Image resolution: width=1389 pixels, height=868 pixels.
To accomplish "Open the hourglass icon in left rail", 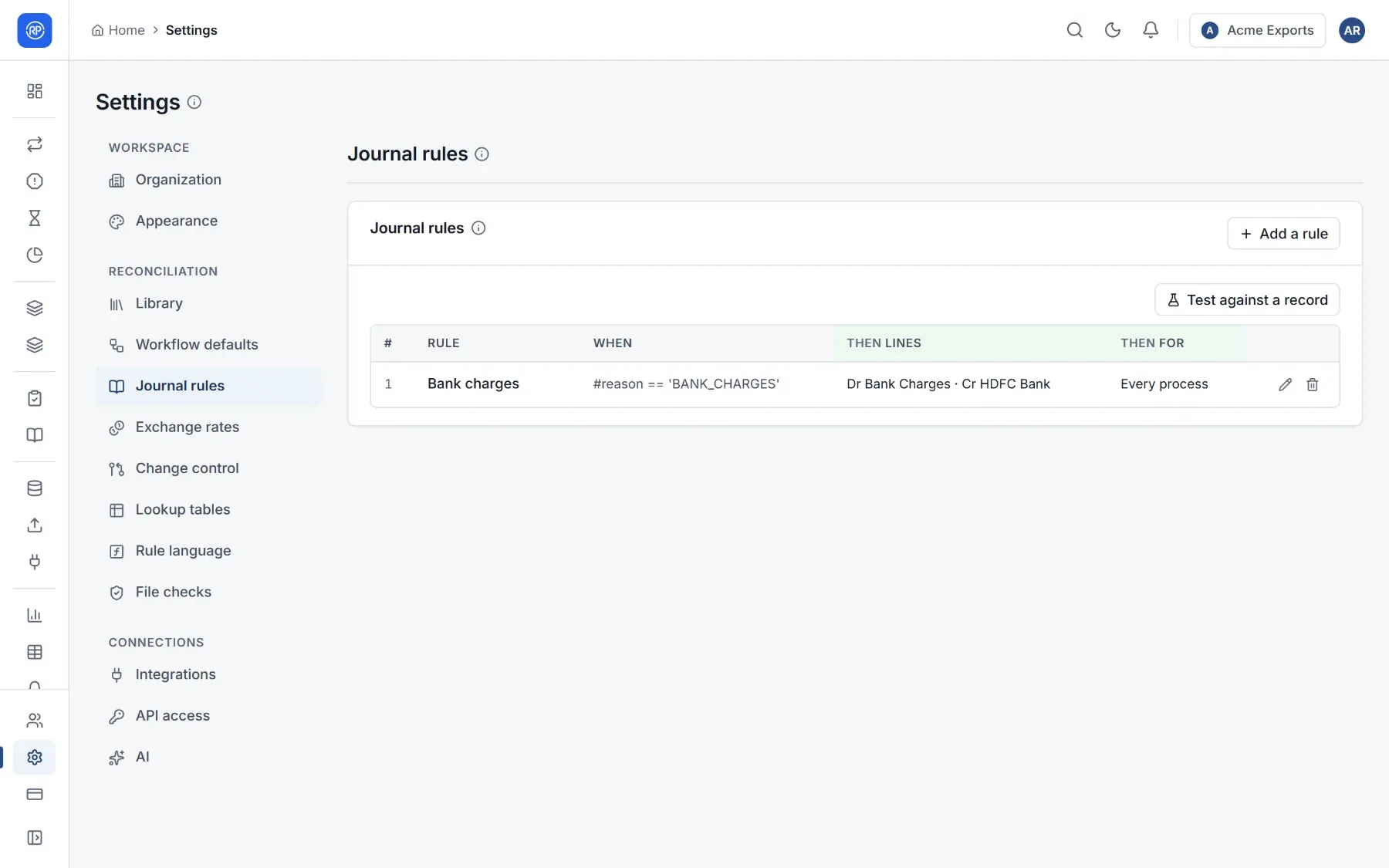I will click(35, 218).
